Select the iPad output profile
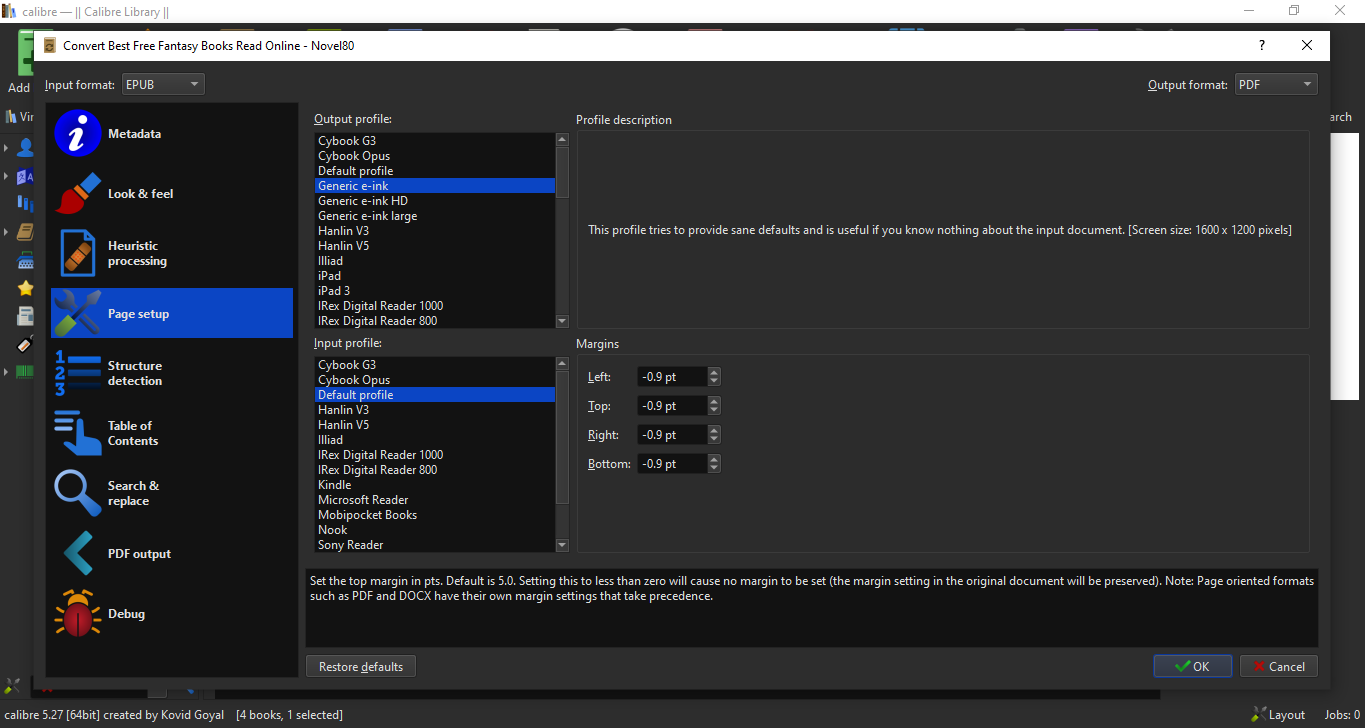Viewport: 1365px width, 728px height. coord(435,276)
